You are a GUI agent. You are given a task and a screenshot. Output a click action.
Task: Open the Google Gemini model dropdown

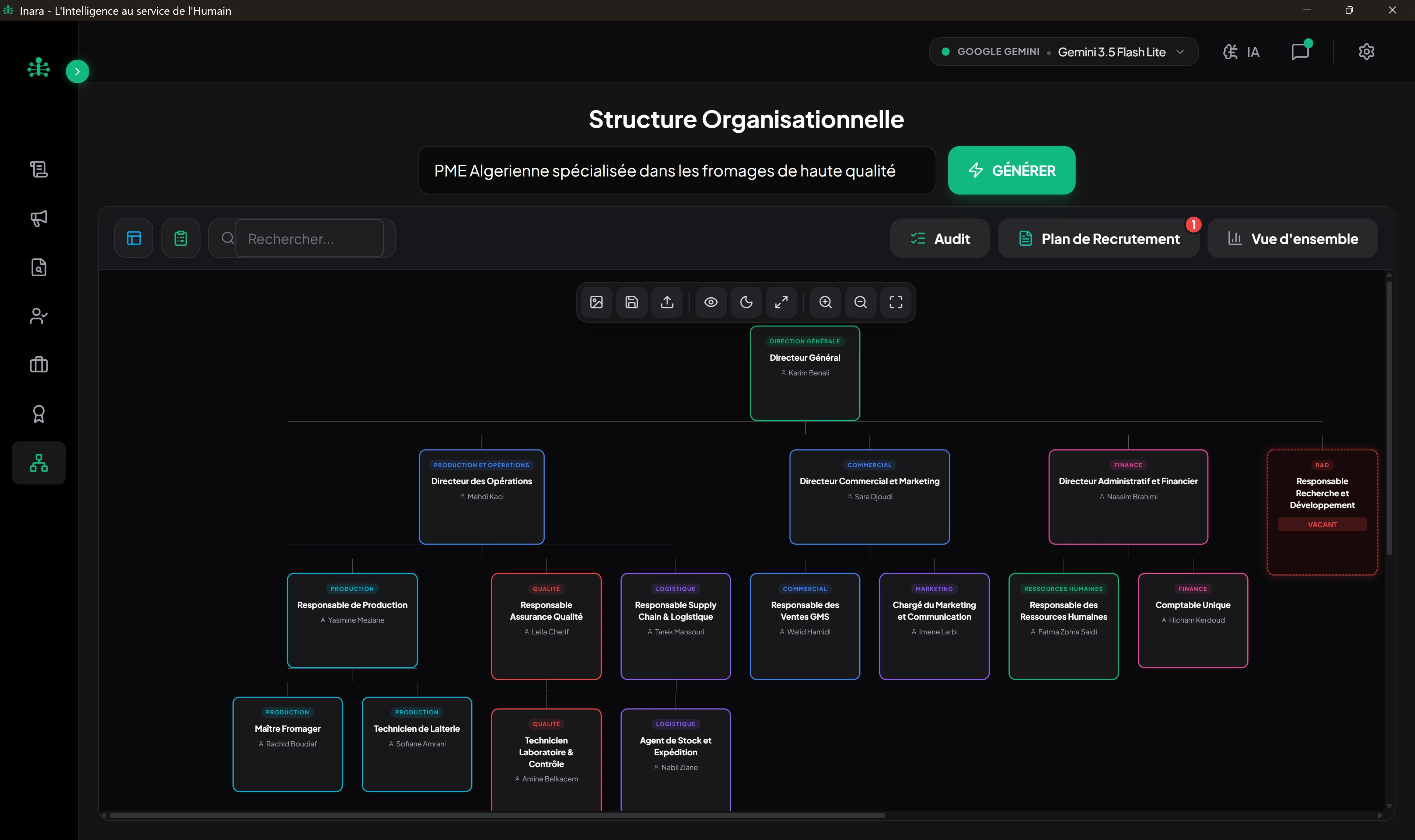(x=1063, y=52)
